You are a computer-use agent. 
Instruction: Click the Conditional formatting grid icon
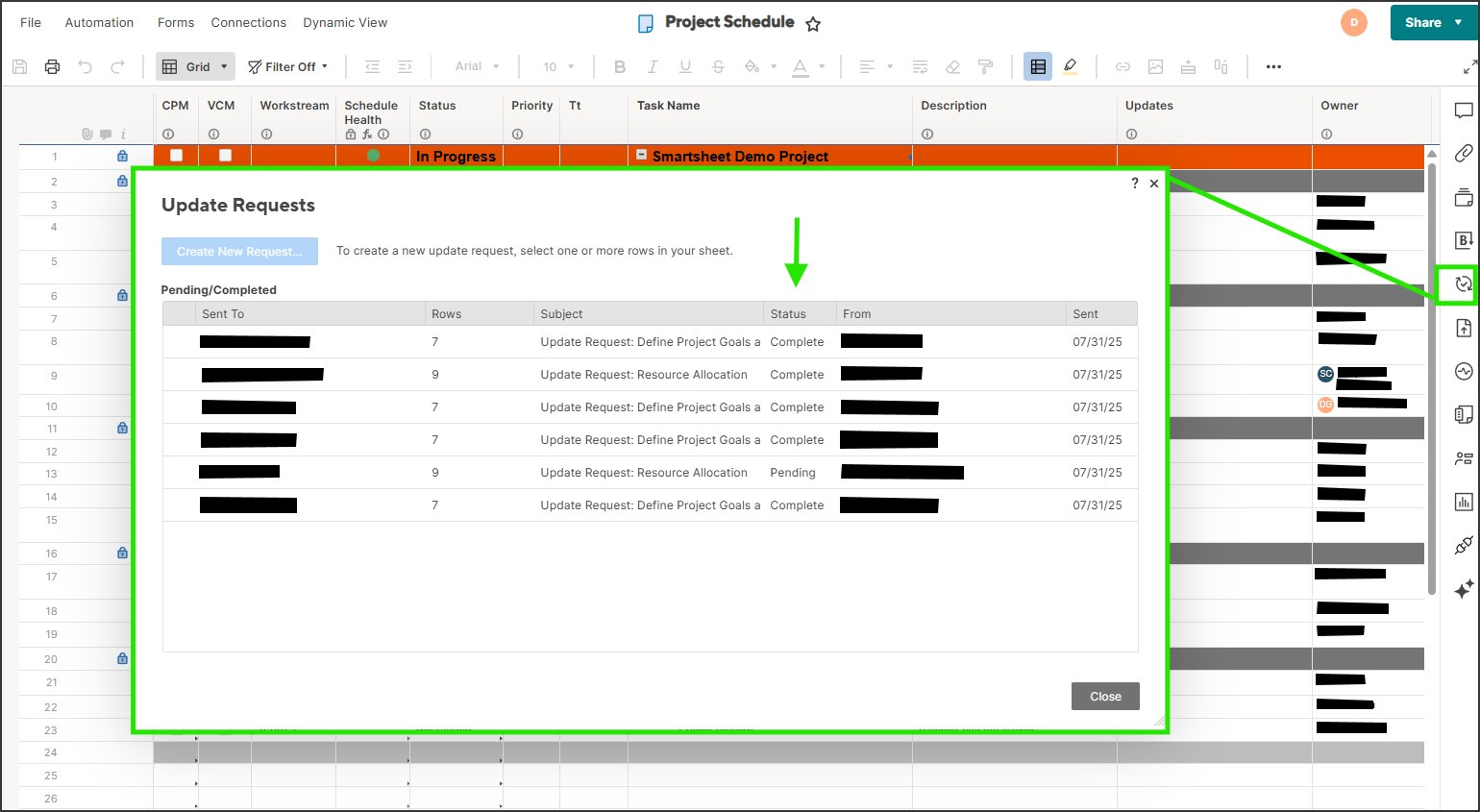point(1038,66)
